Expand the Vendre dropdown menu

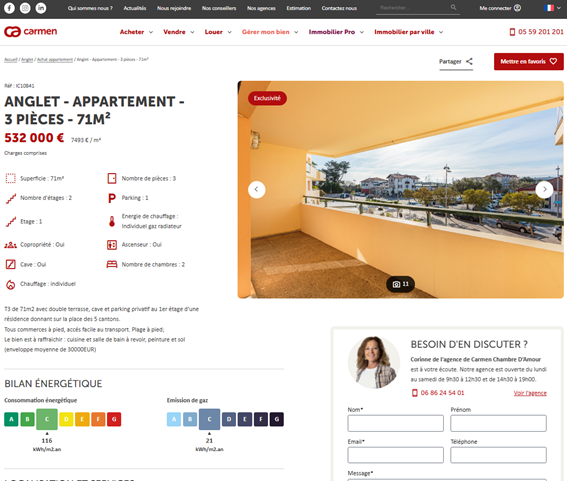179,32
